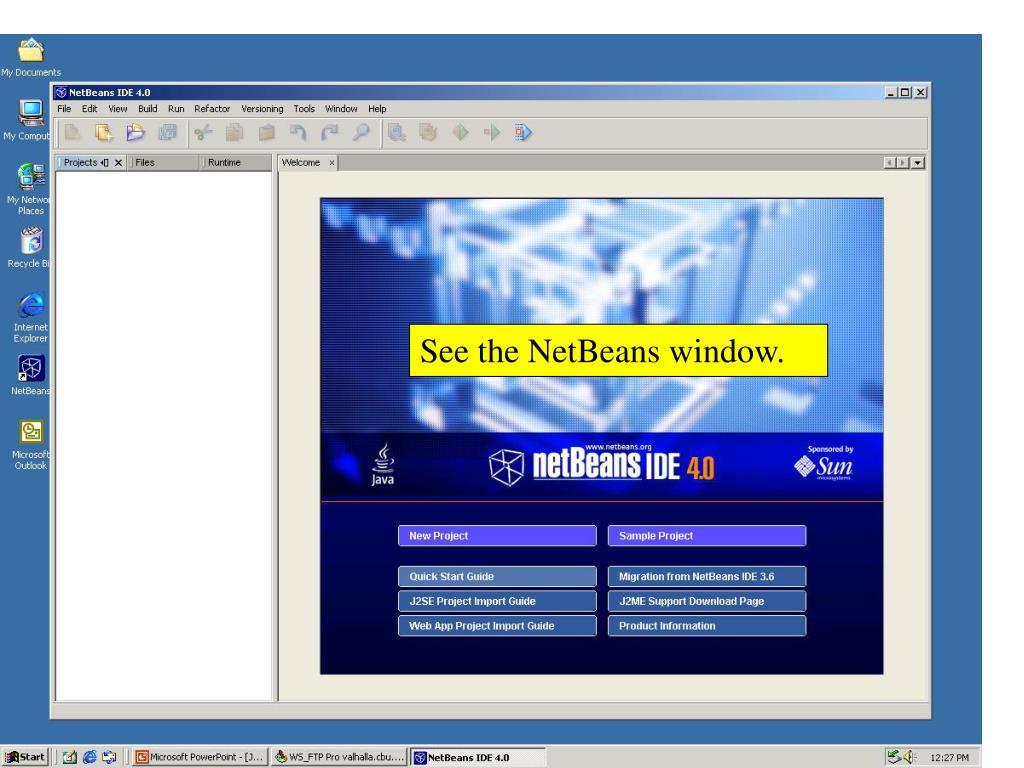Click the Copy toolbar icon
This screenshot has width=1024, height=768.
[234, 133]
